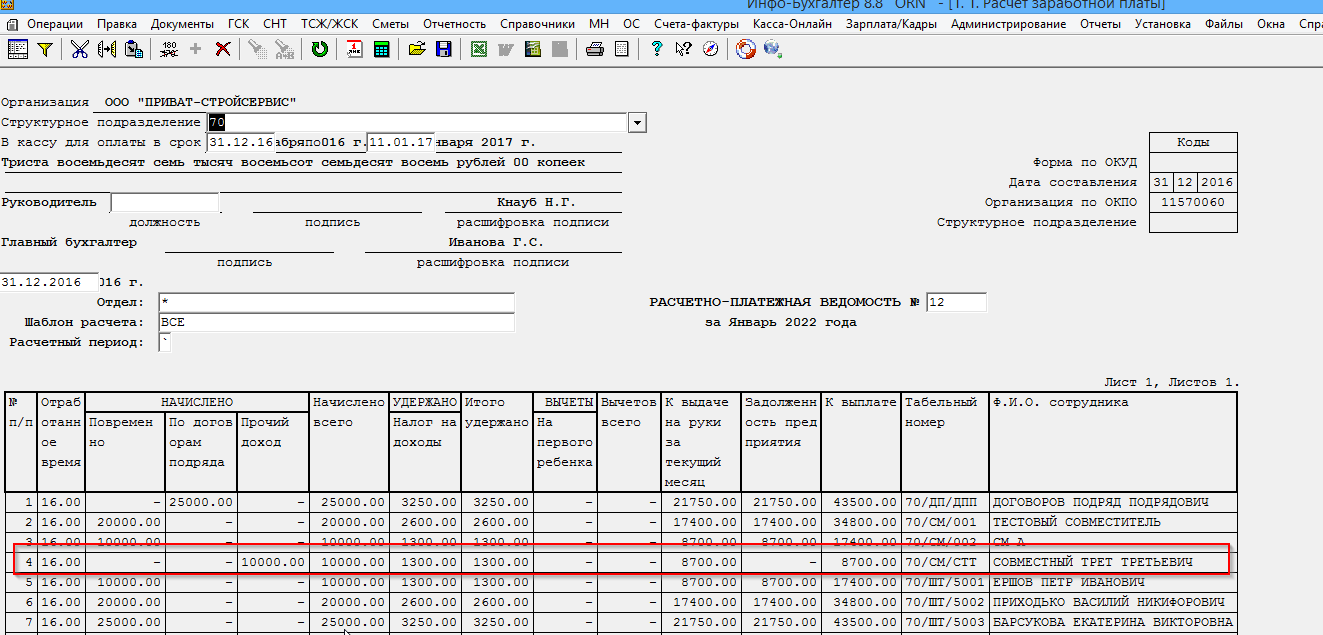
Task: Click the ОКПО code cell 11570060
Action: [x=1192, y=202]
